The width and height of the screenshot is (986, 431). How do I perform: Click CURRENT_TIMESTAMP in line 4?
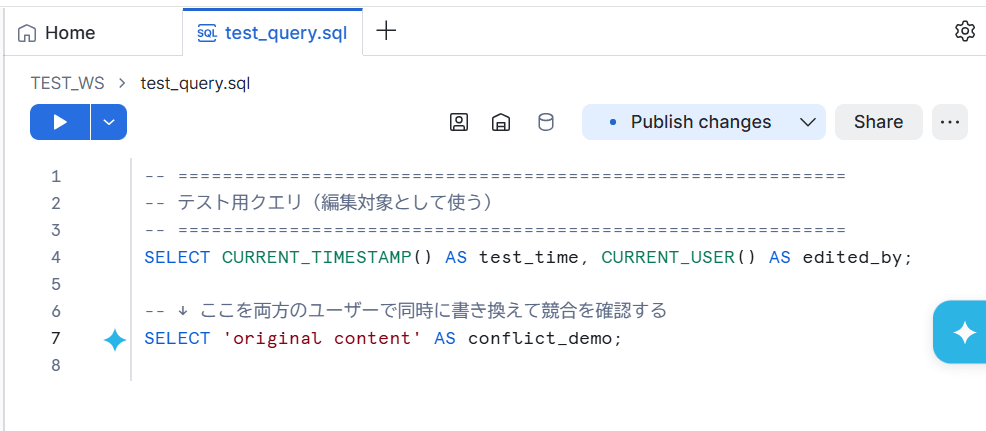[316, 257]
